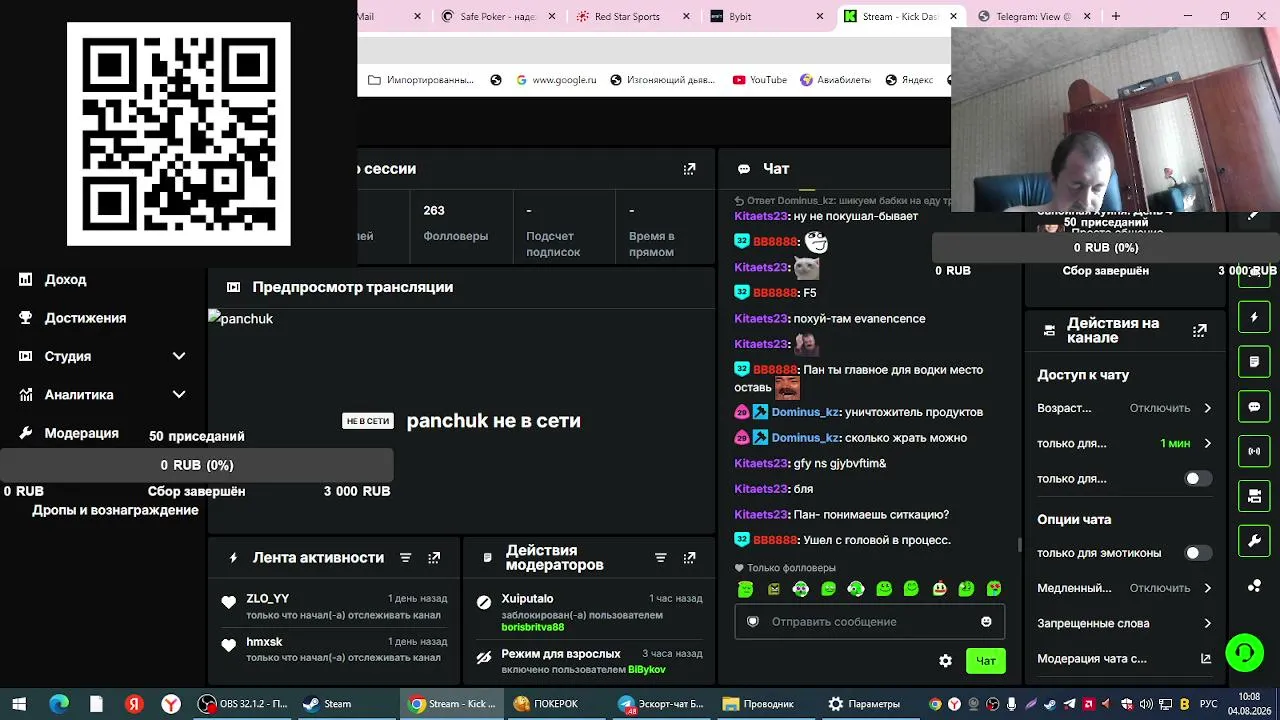Image resolution: width=1280 pixels, height=720 pixels.
Task: Open the Импортированные bookmarks folder
Action: click(421, 80)
